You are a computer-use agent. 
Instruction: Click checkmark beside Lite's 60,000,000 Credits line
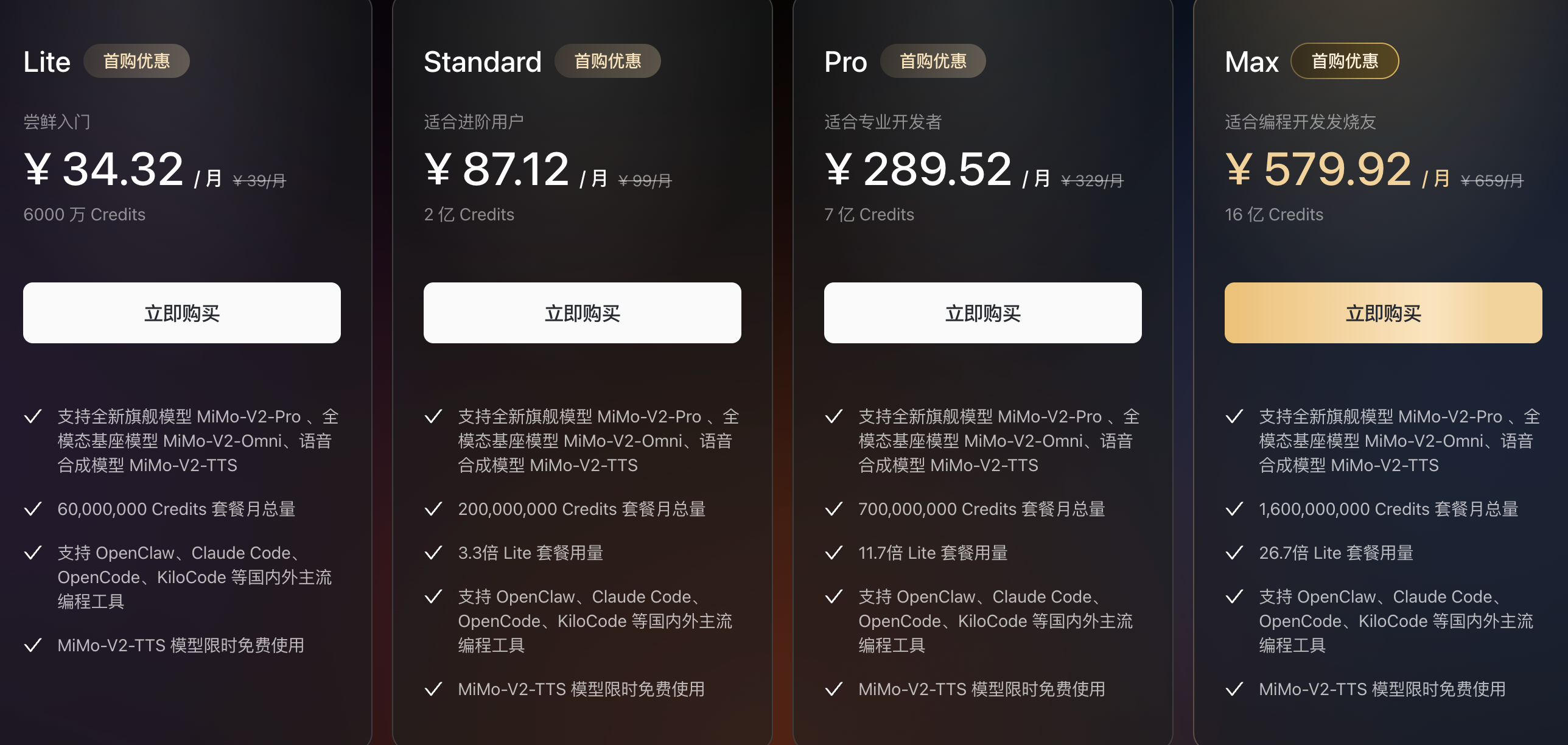pos(33,509)
